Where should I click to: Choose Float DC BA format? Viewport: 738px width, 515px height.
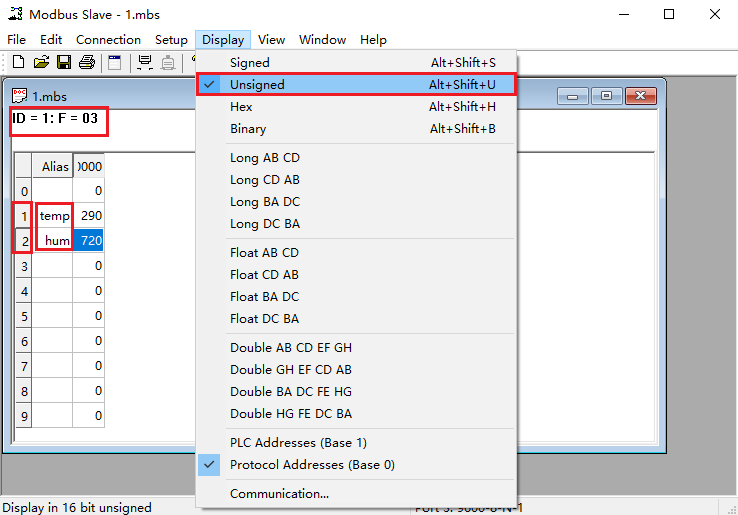(x=356, y=319)
